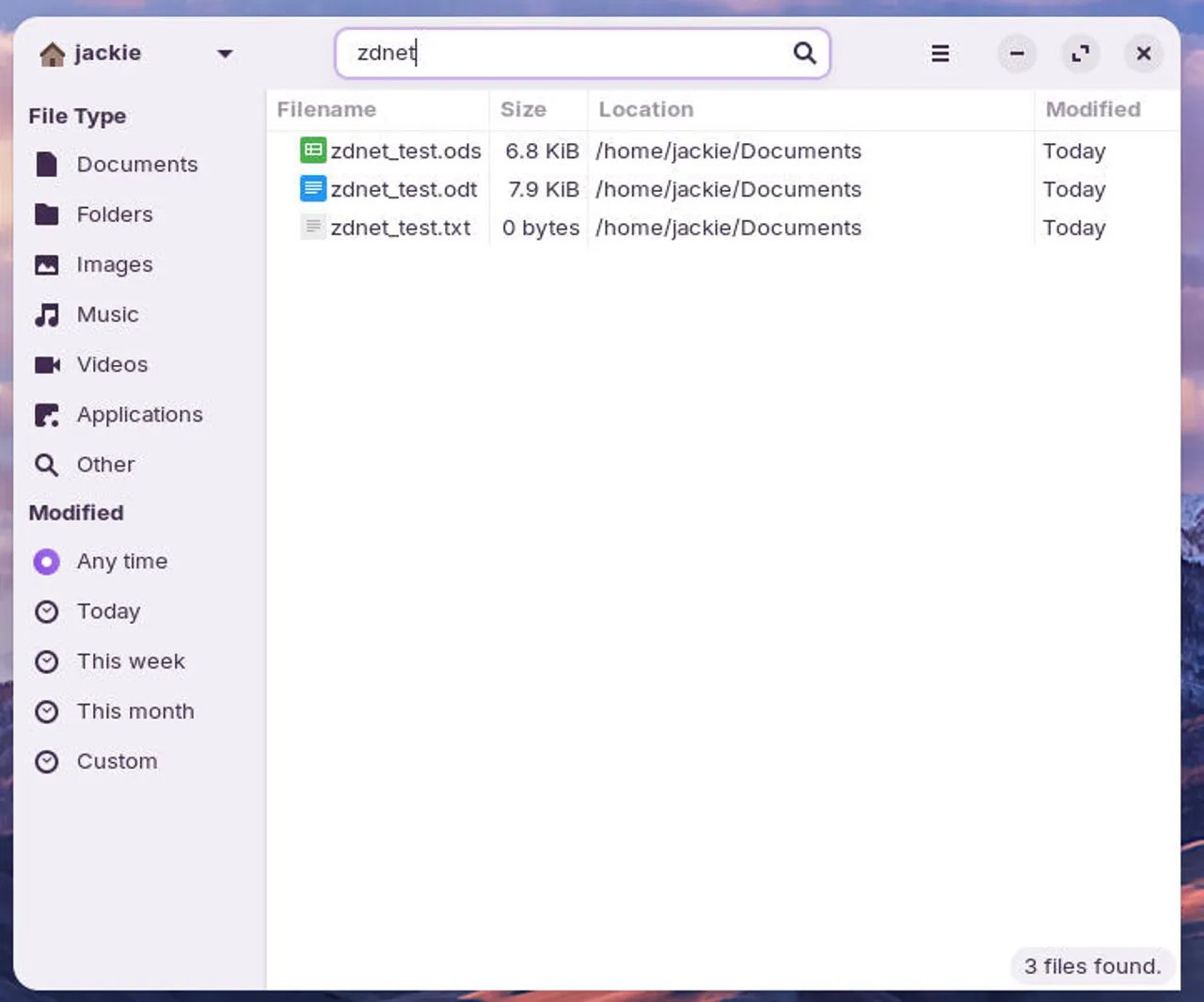Click the Today modified filter label
Viewport: 1204px width, 1002px height.
click(109, 612)
